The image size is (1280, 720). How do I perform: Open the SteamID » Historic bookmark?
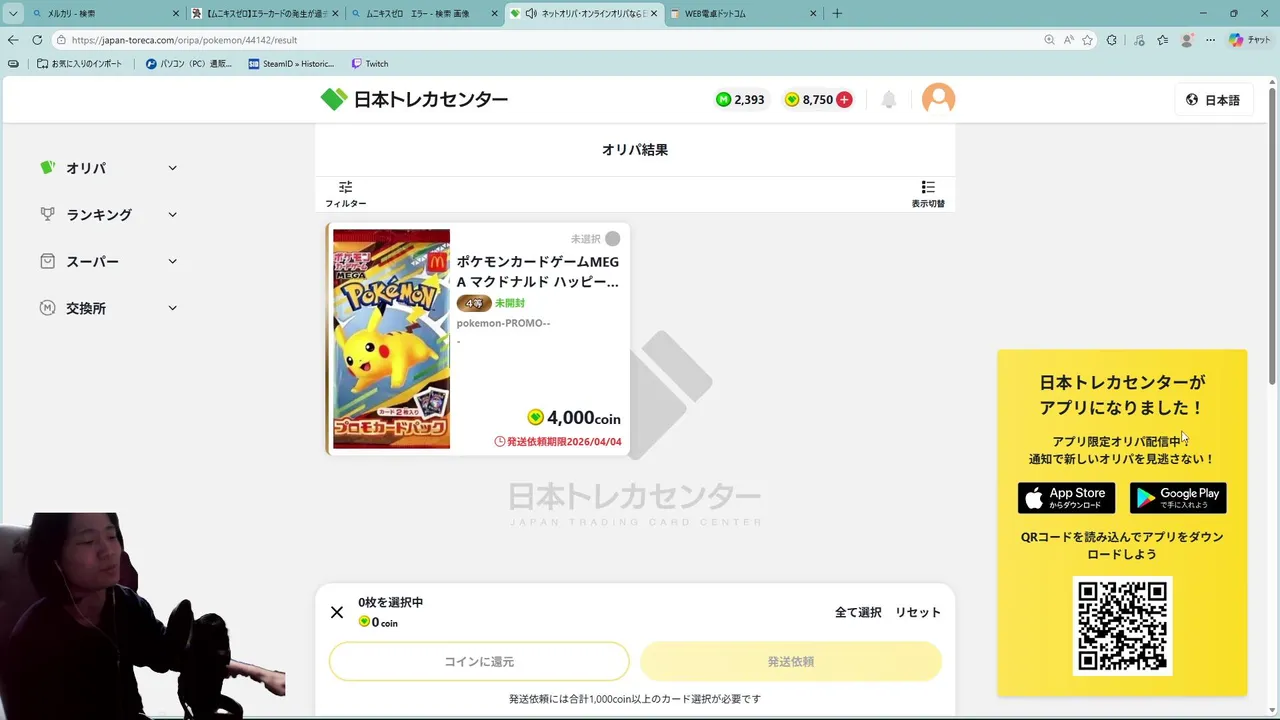pyautogui.click(x=292, y=63)
